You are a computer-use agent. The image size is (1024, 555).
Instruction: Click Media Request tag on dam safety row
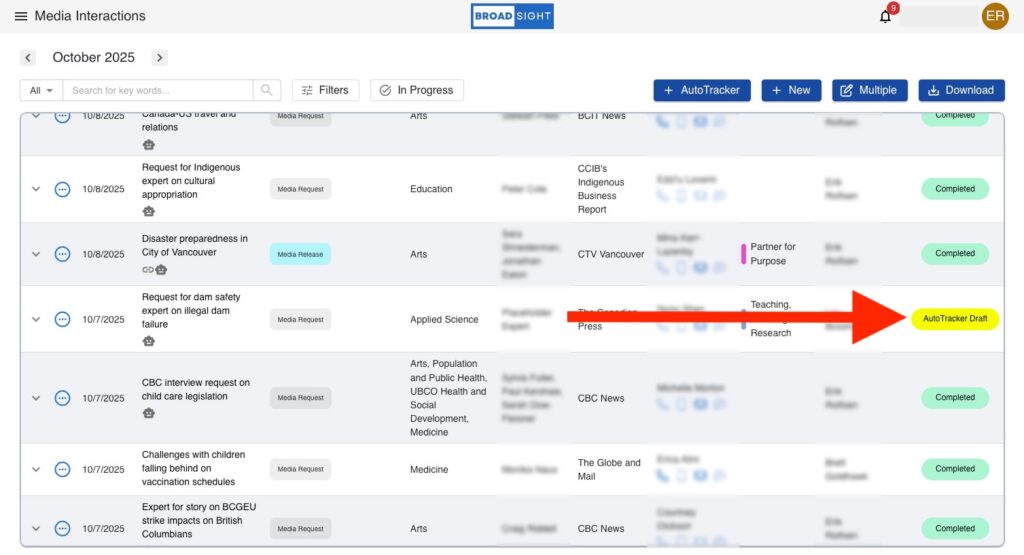300,319
